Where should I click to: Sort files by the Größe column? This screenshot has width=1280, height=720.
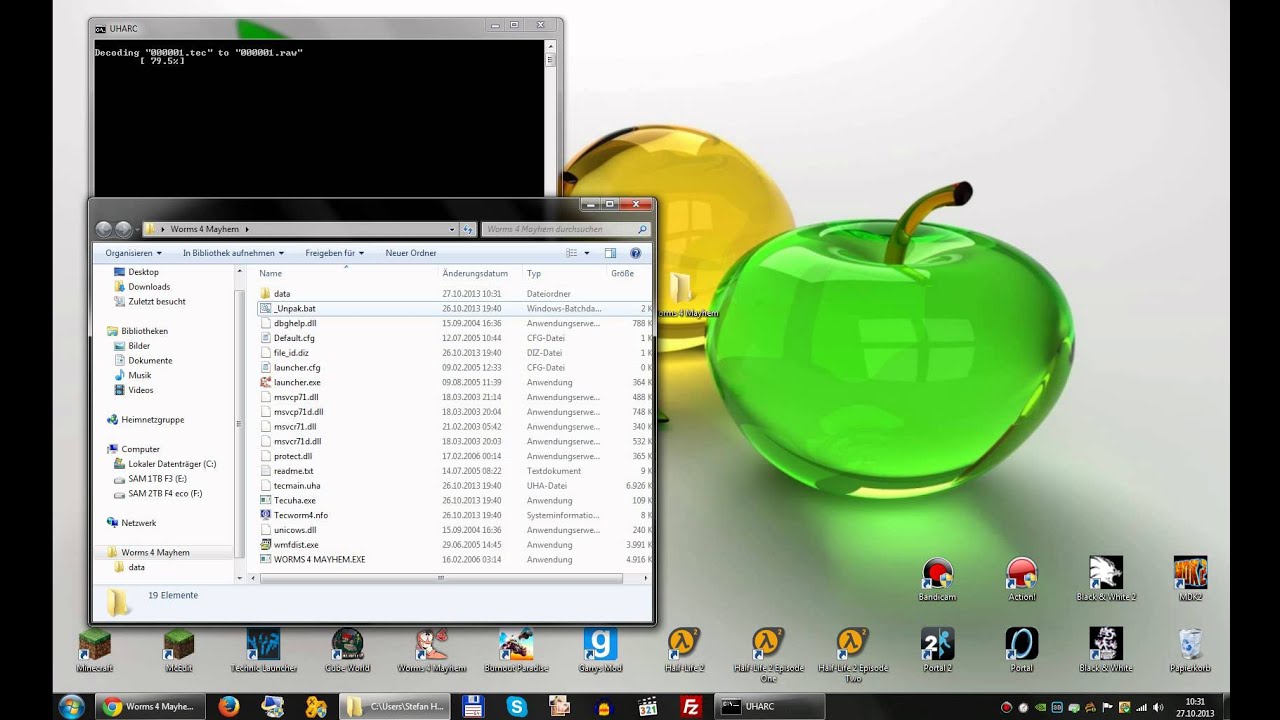coord(628,273)
